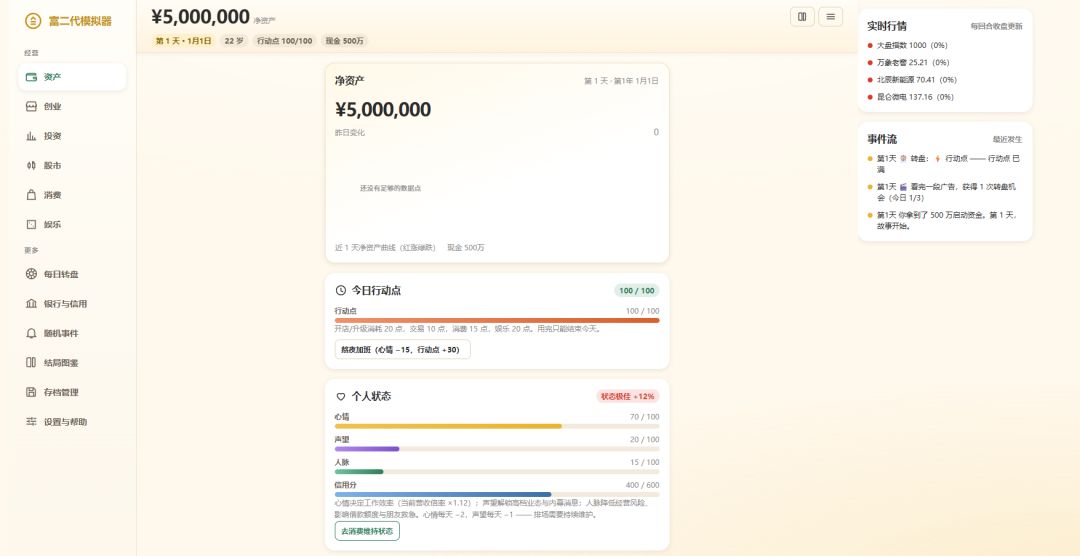Image resolution: width=1080 pixels, height=556 pixels.
Task: Click the empty chart area 还没有足够的数据点
Action: click(x=391, y=188)
